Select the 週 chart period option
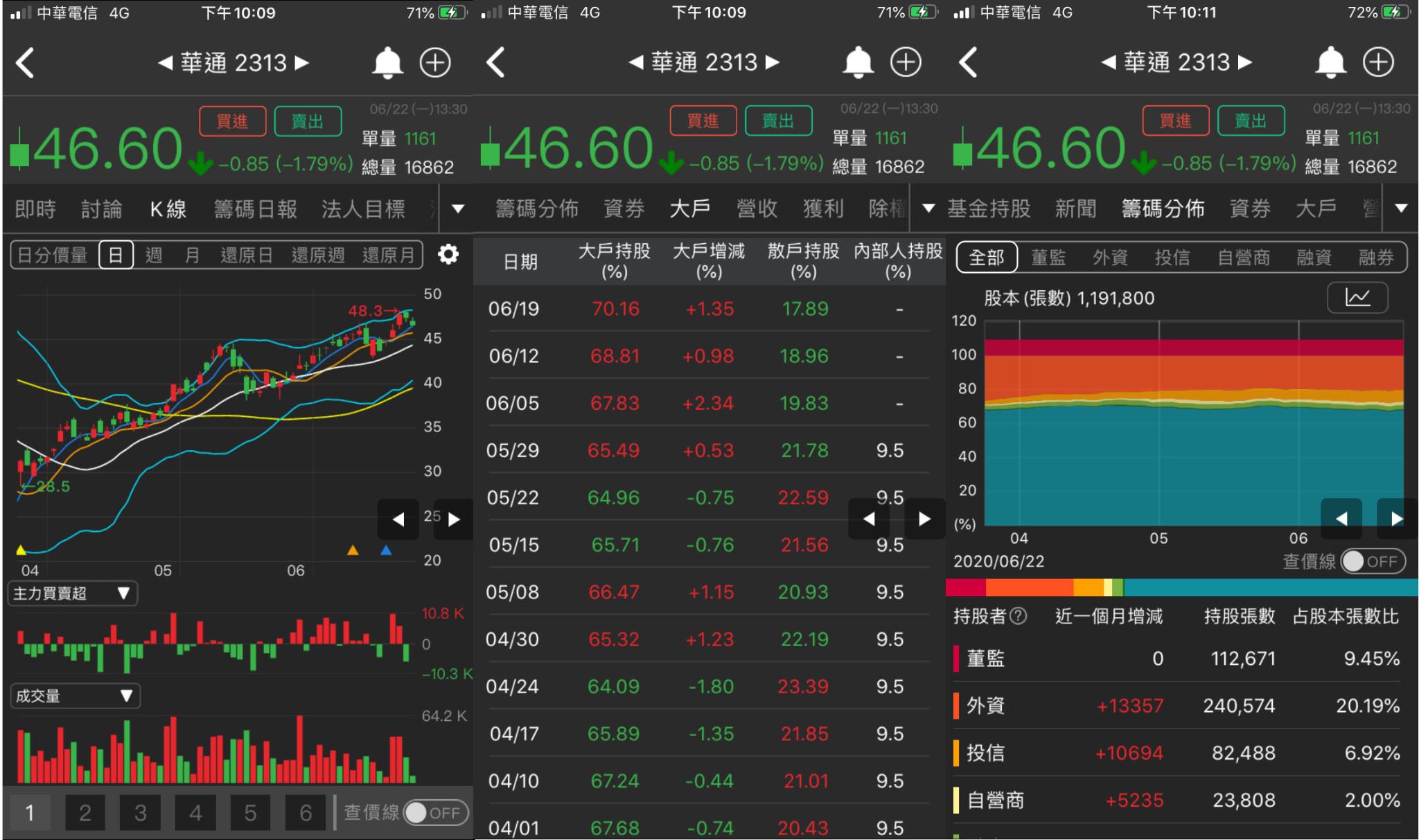 pos(154,255)
